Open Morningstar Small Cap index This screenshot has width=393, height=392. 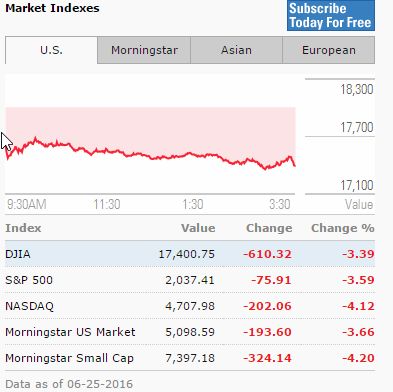(x=69, y=358)
